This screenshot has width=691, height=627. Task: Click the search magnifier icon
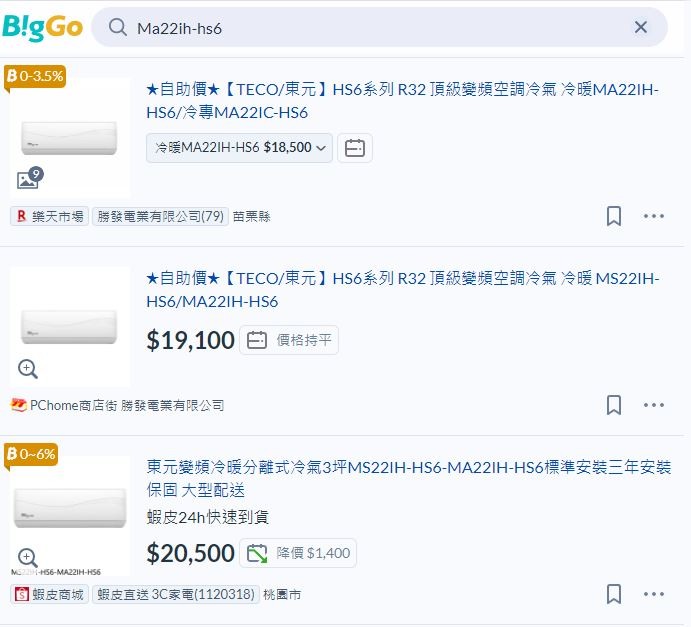(x=118, y=28)
